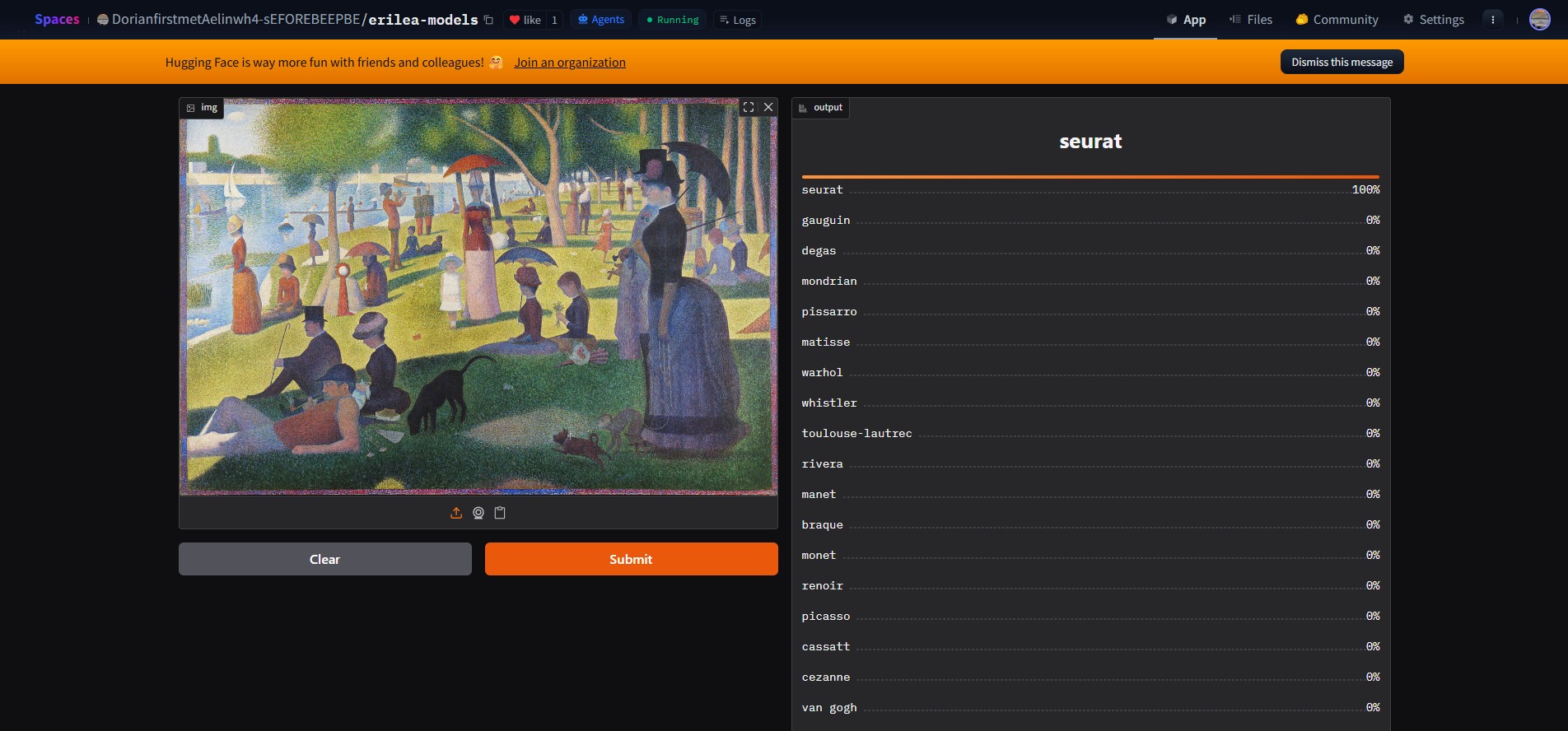Click the upload image source icon
The image size is (1568, 731).
click(456, 513)
